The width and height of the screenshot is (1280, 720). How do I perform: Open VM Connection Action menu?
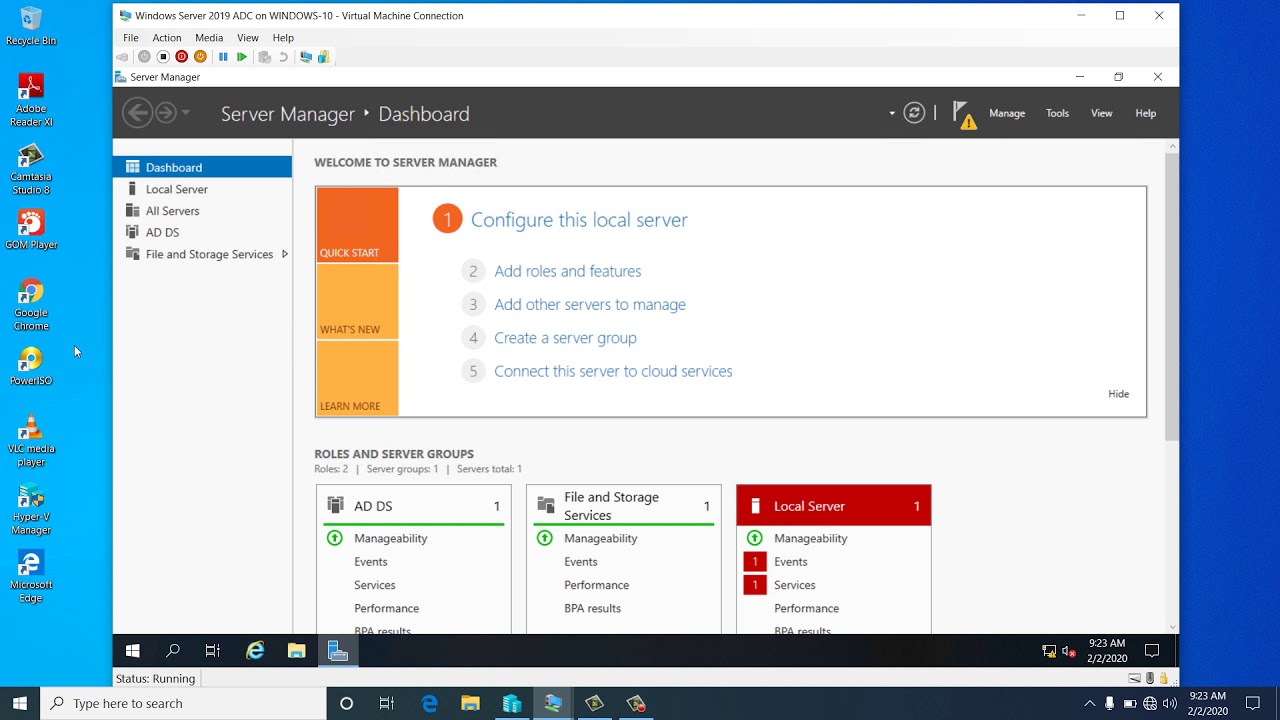pyautogui.click(x=167, y=38)
